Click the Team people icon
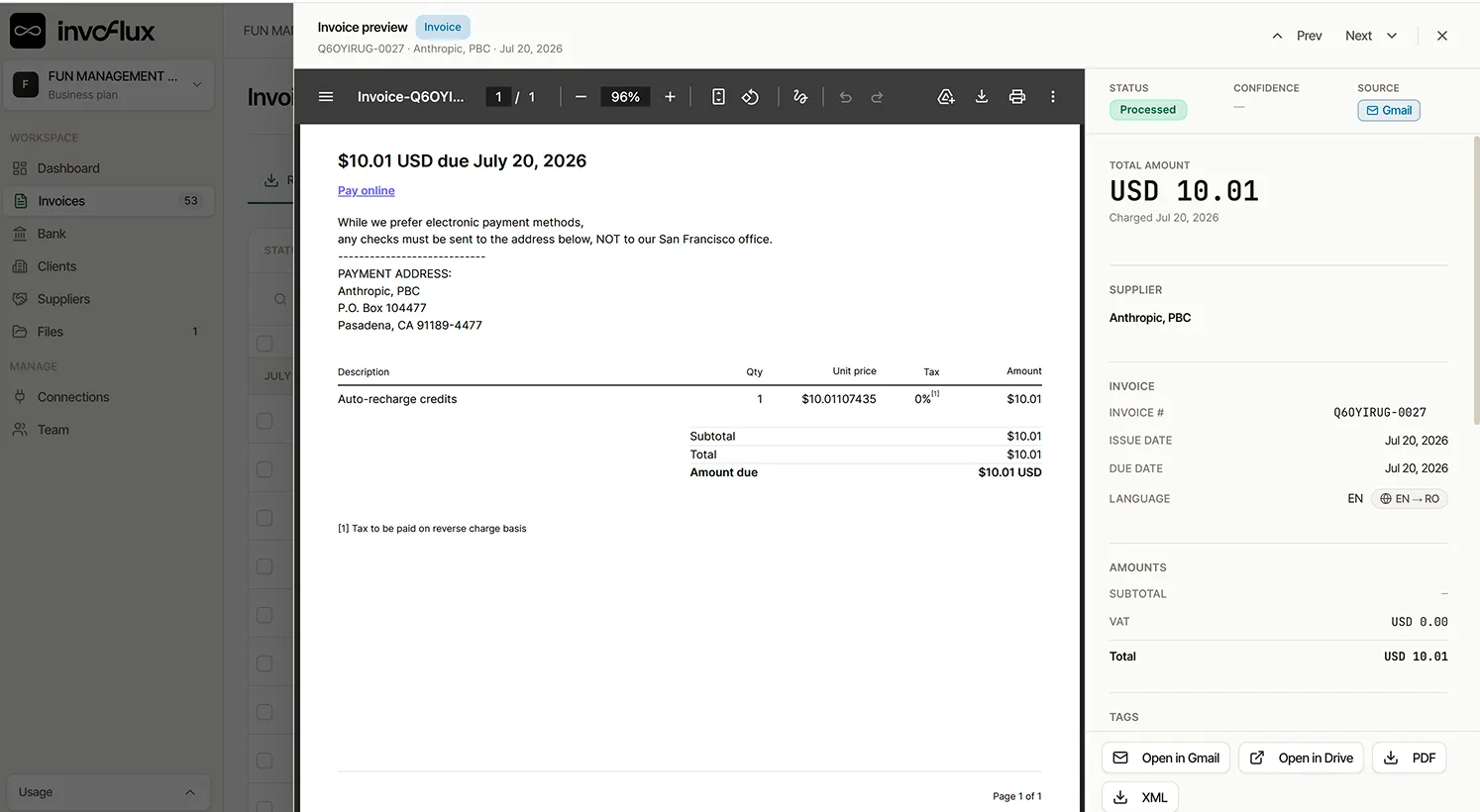1480x812 pixels. pyautogui.click(x=20, y=430)
